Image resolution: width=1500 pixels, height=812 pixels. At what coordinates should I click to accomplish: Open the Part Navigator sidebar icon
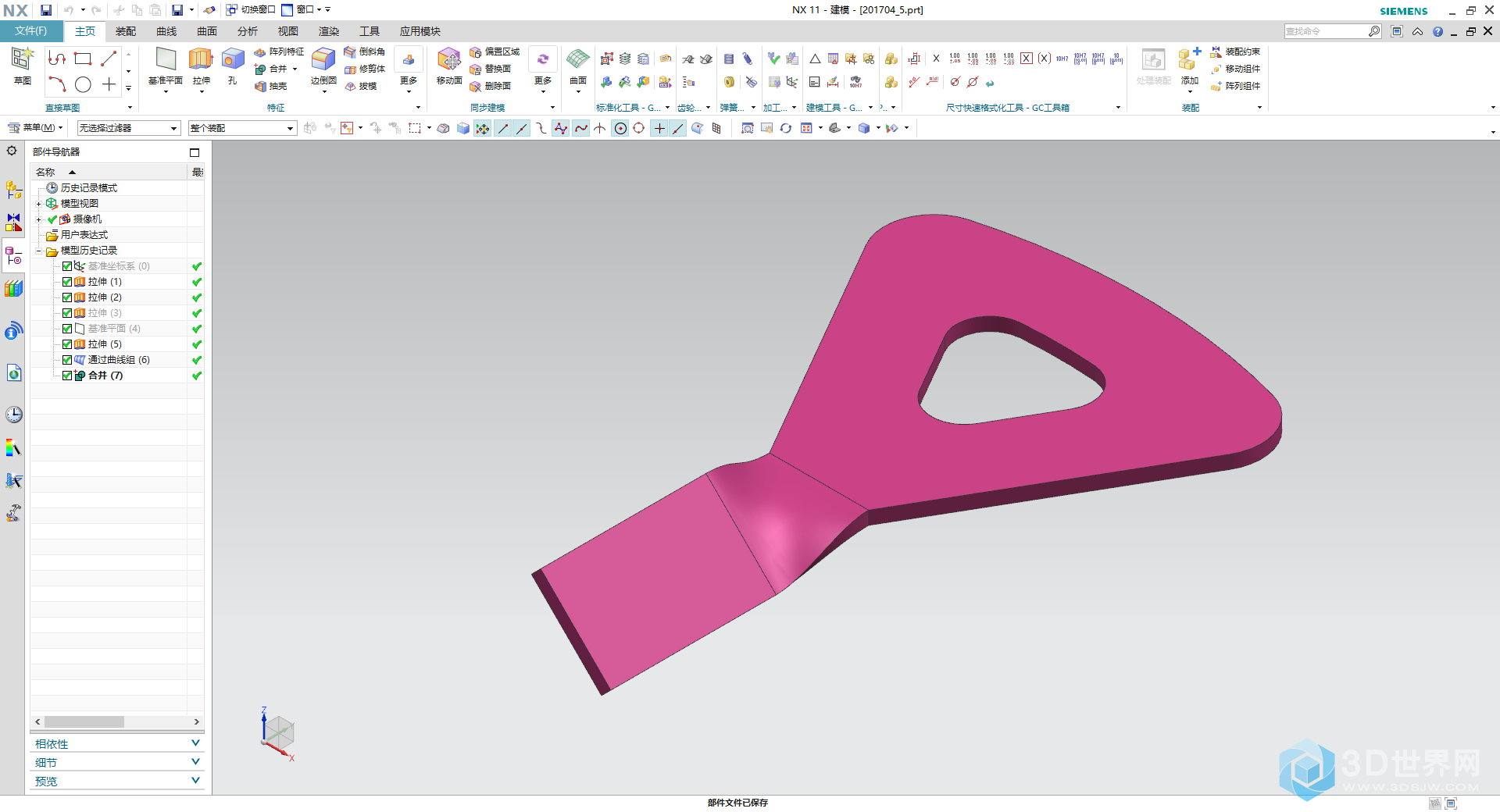[x=13, y=255]
